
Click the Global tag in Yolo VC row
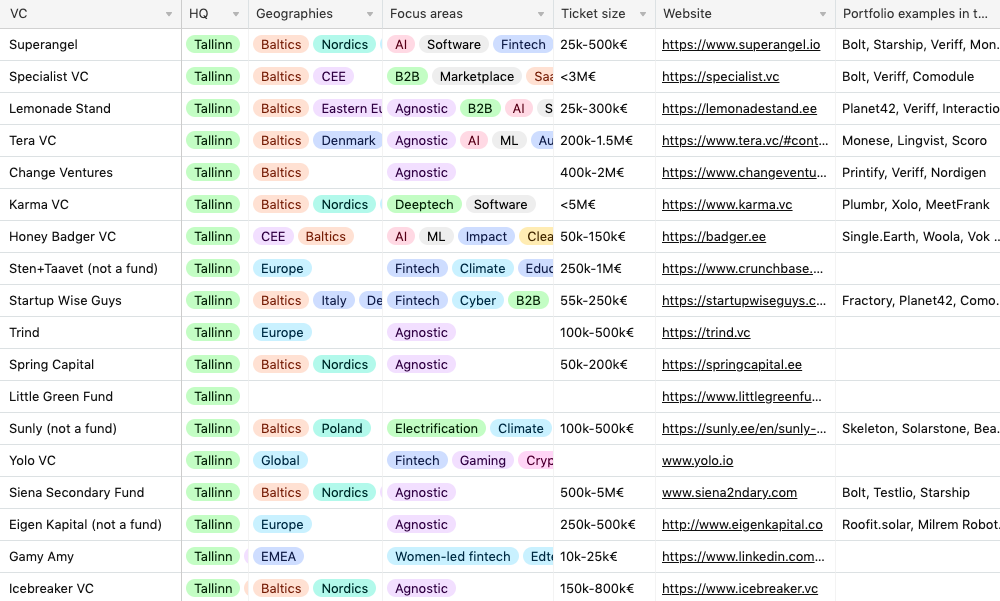[x=280, y=460]
